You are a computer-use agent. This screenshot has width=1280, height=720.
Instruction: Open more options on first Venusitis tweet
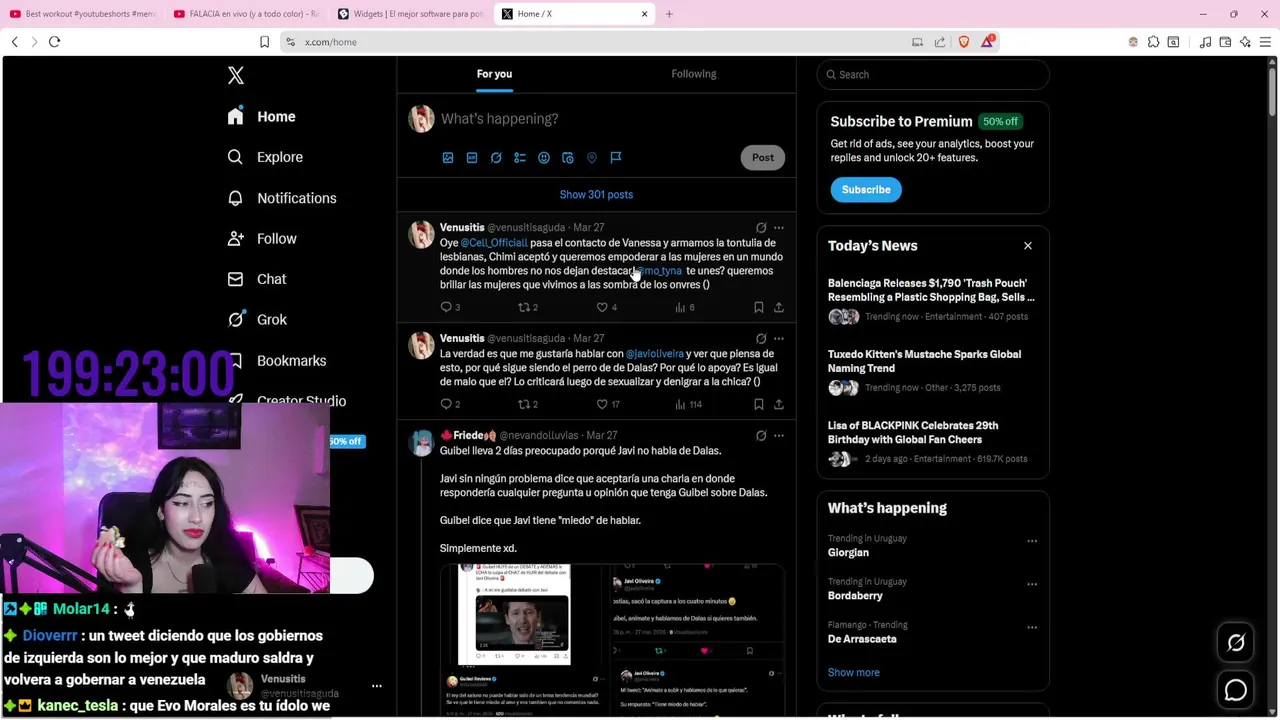779,228
